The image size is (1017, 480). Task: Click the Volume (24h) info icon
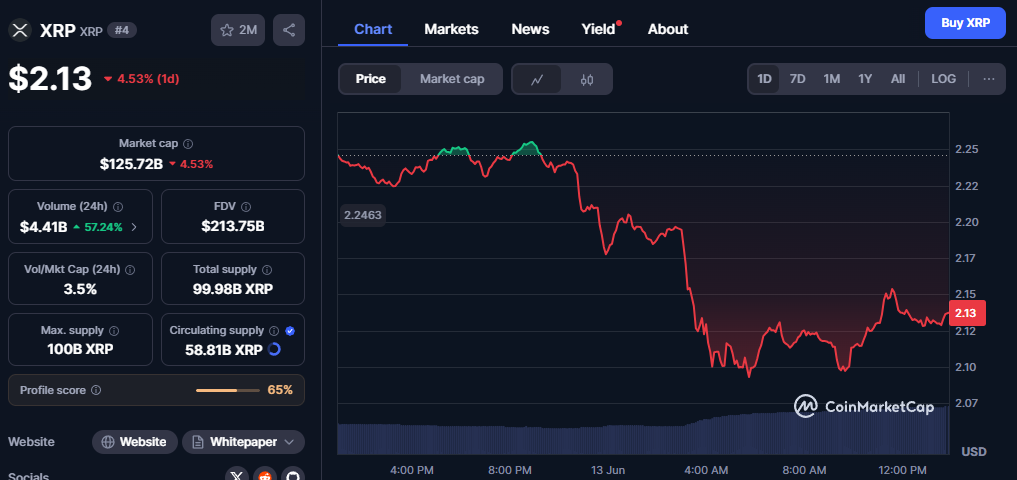point(118,206)
